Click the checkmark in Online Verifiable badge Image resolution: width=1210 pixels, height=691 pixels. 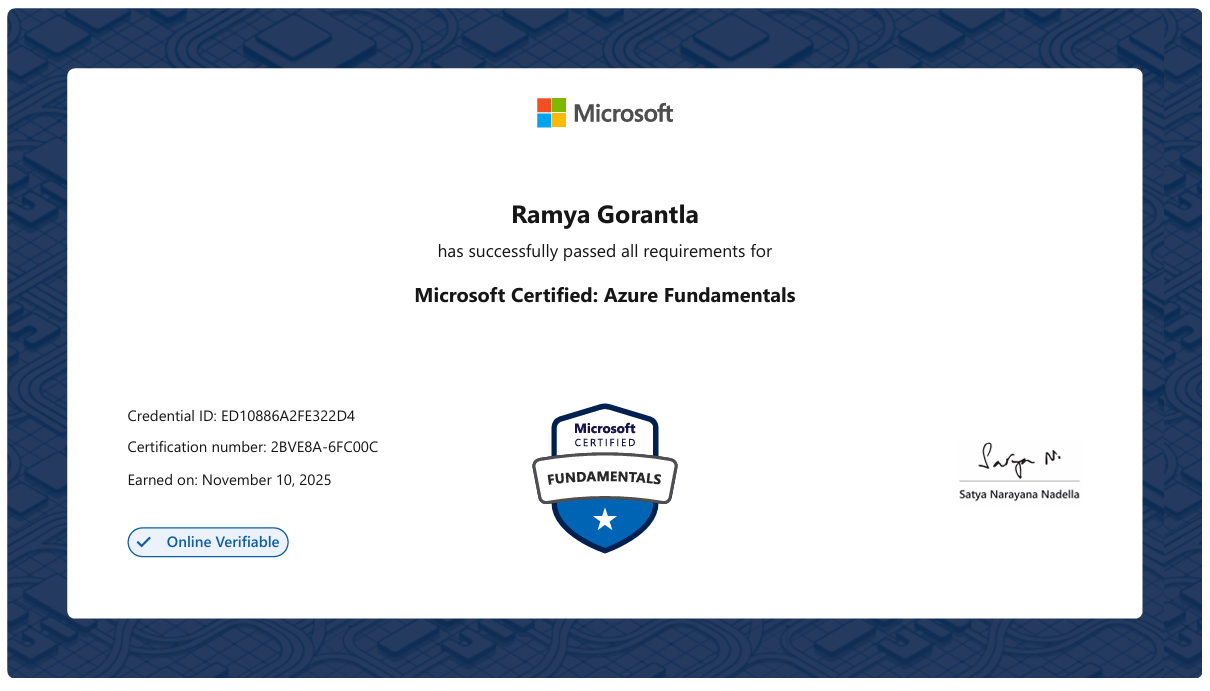144,542
